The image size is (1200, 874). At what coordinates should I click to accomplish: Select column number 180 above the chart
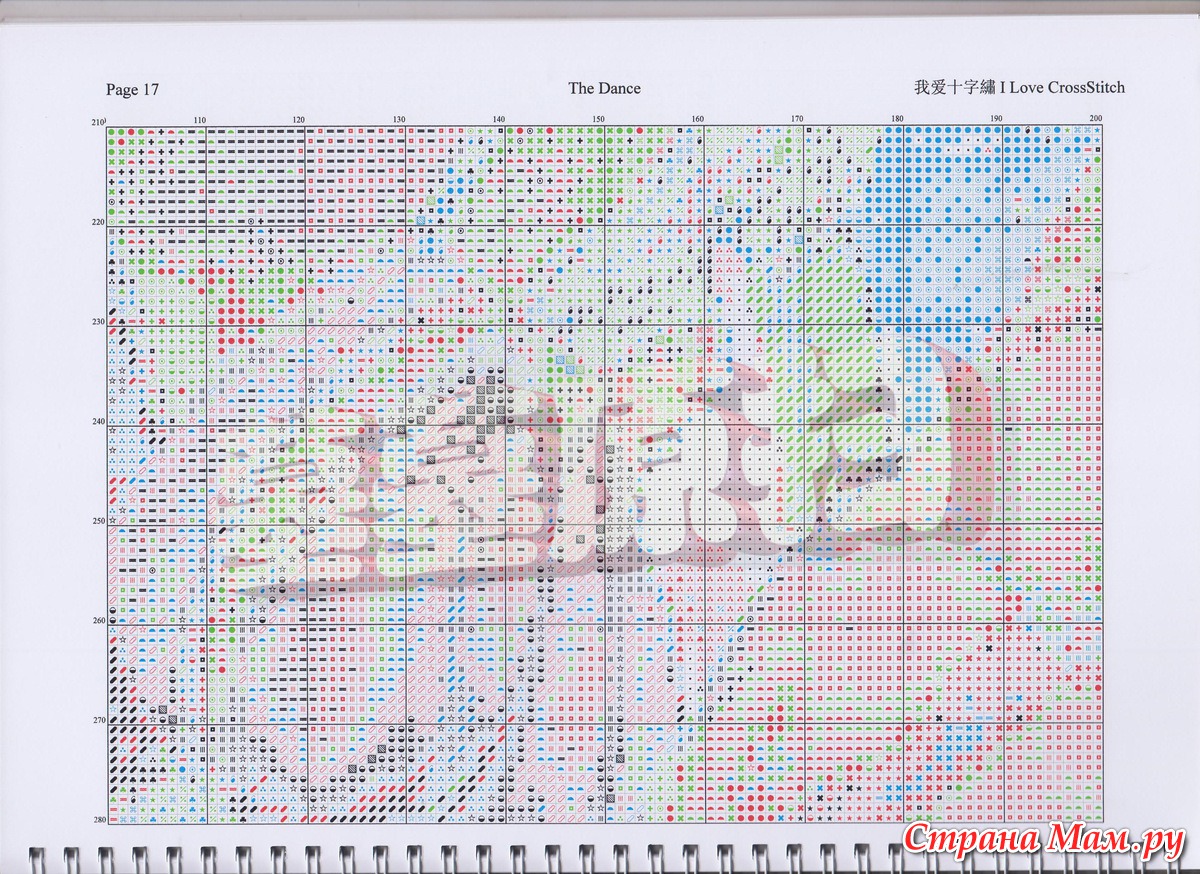tap(897, 120)
